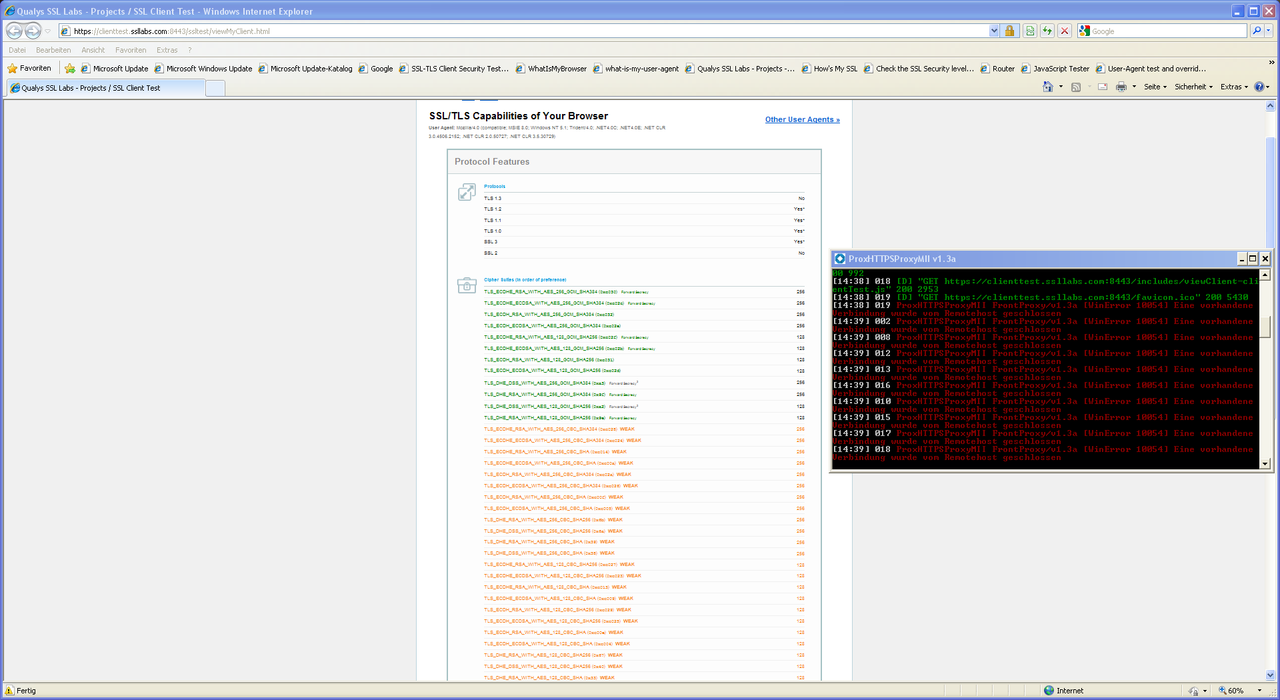Open the Router bookmark
The width and height of the screenshot is (1280, 700).
pyautogui.click(x=998, y=69)
